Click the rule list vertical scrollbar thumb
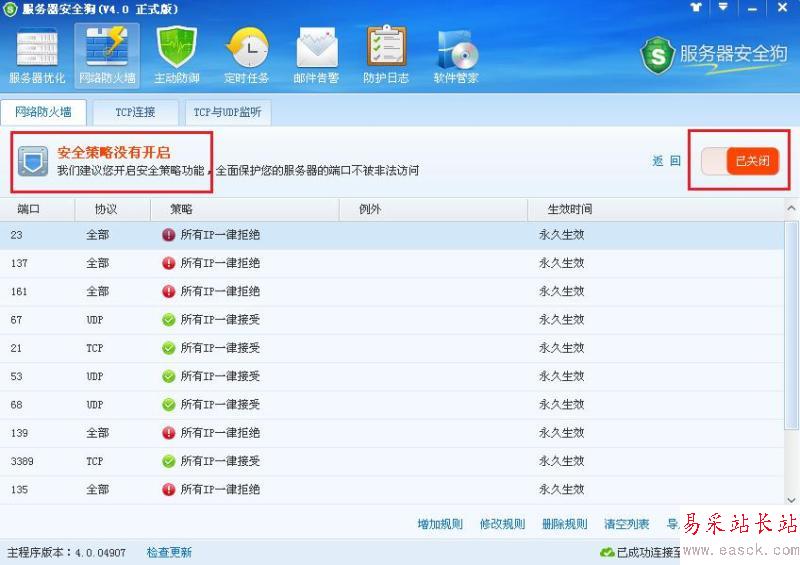 point(791,326)
